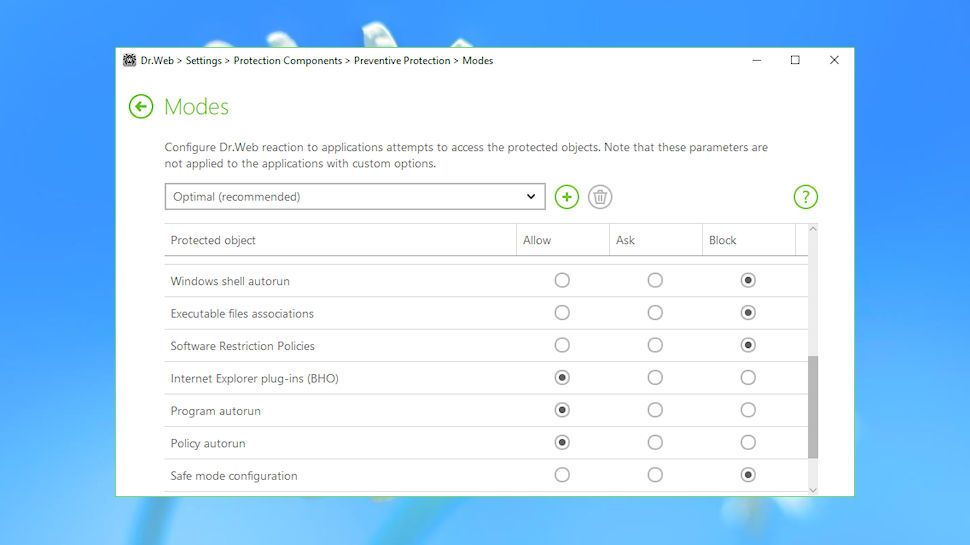Set Executable files associations to Ask
The image size is (970, 545).
coord(655,312)
